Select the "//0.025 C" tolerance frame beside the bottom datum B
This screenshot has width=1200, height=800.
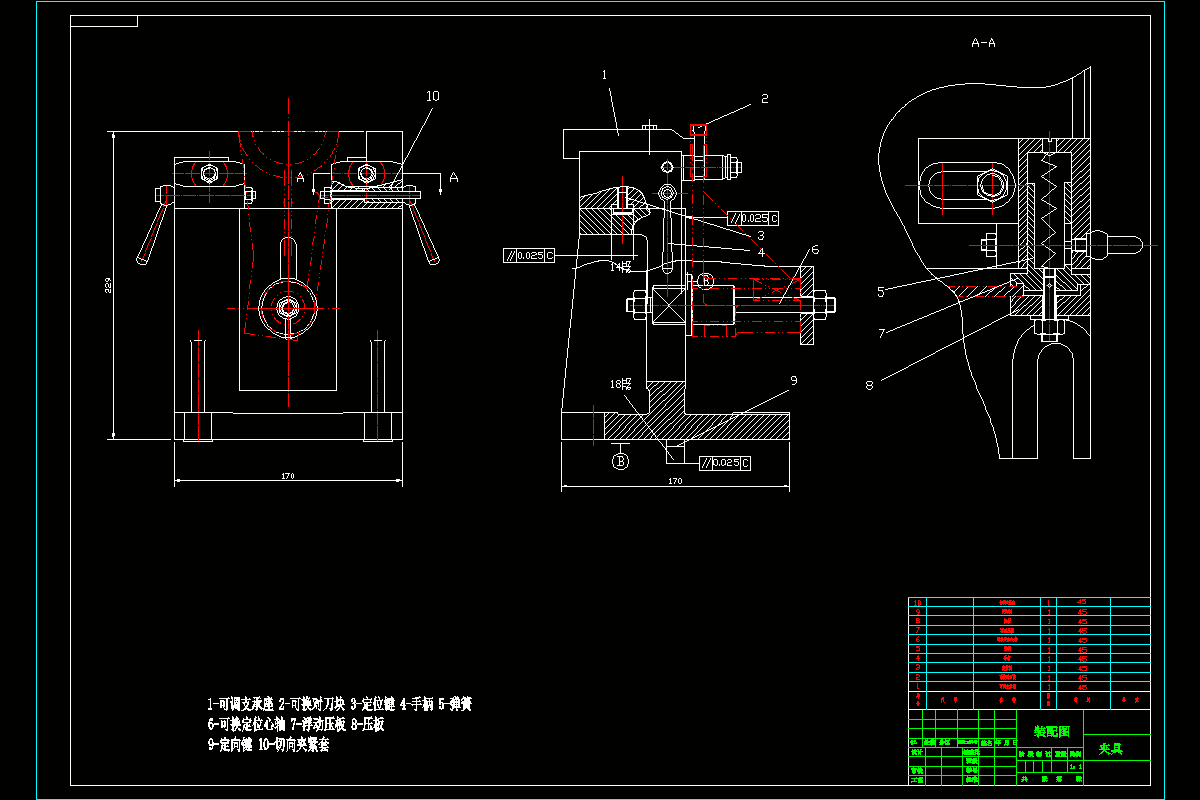[725, 463]
